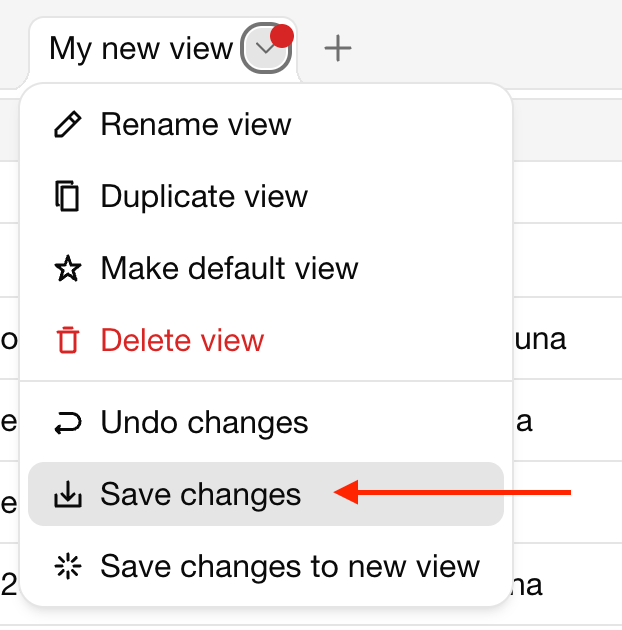622x630 pixels.
Task: Choose the highlighted Save changes entry
Action: 266,494
